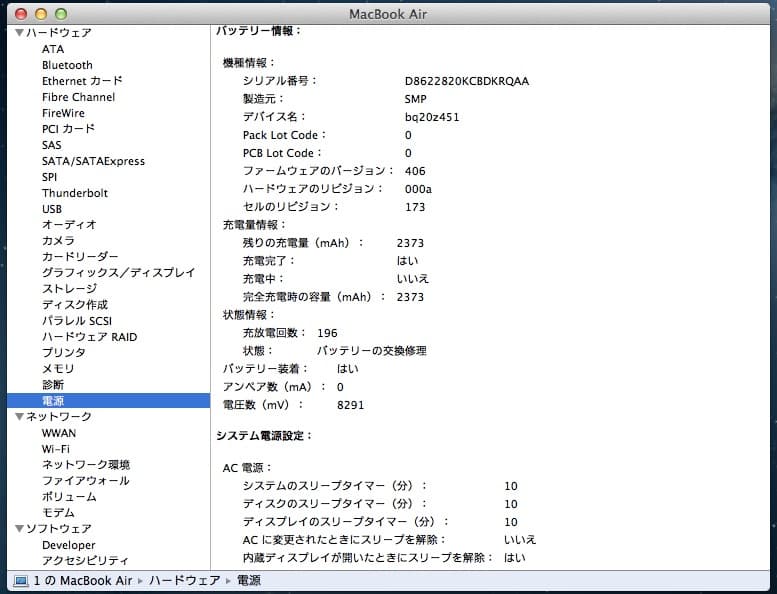Open the Ethernet カード entry
Screen dimensions: 777x594
[82, 81]
